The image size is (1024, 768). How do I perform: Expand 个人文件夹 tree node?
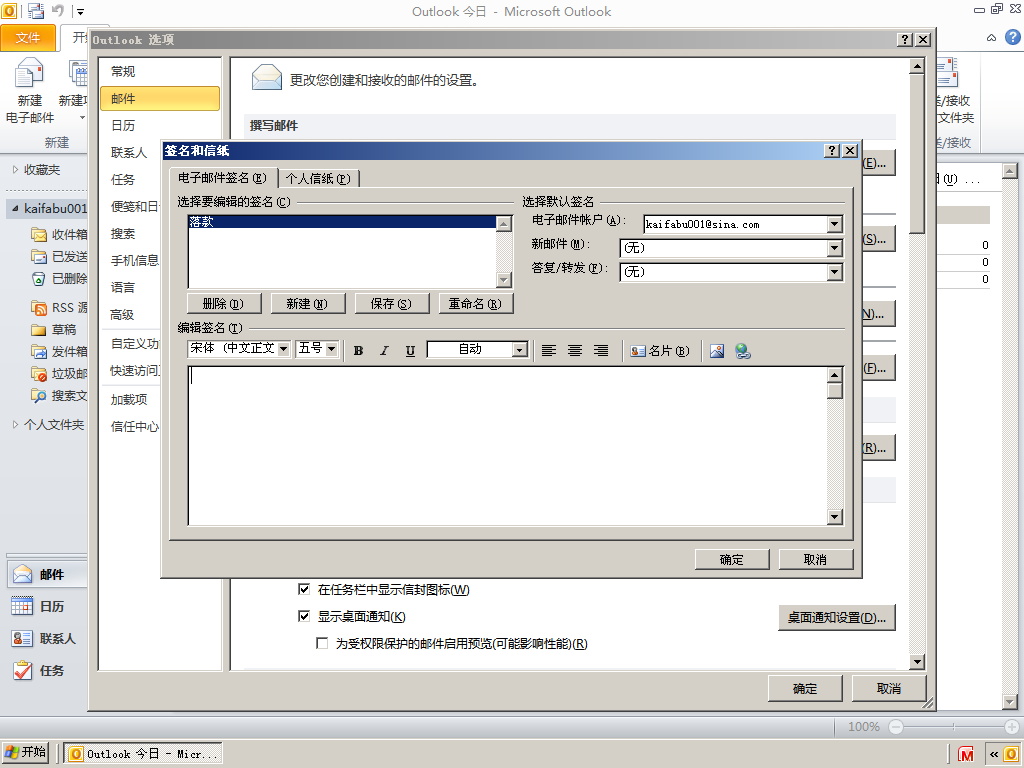[15, 424]
